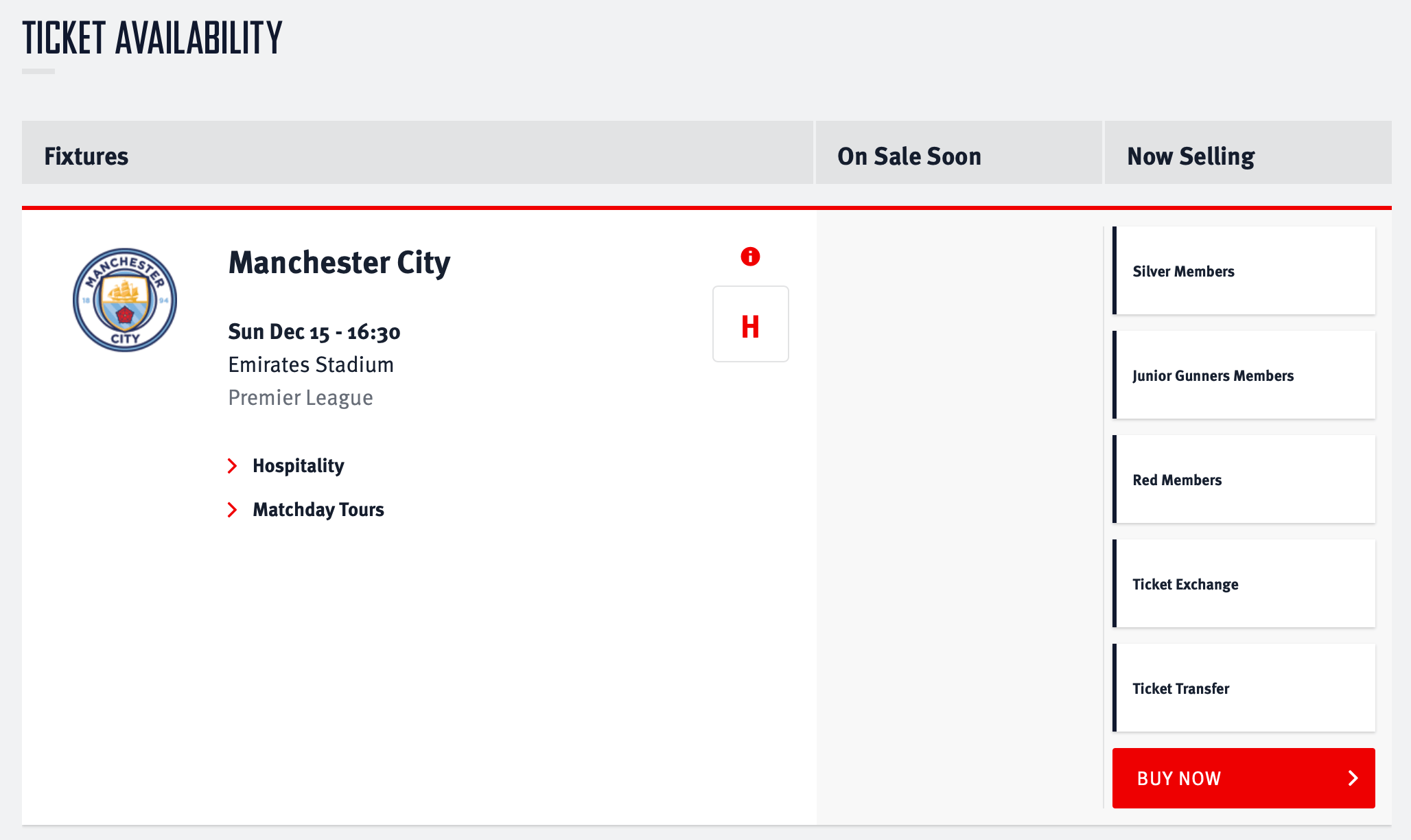
Task: Expand the Matchday Tours section
Action: click(x=318, y=509)
